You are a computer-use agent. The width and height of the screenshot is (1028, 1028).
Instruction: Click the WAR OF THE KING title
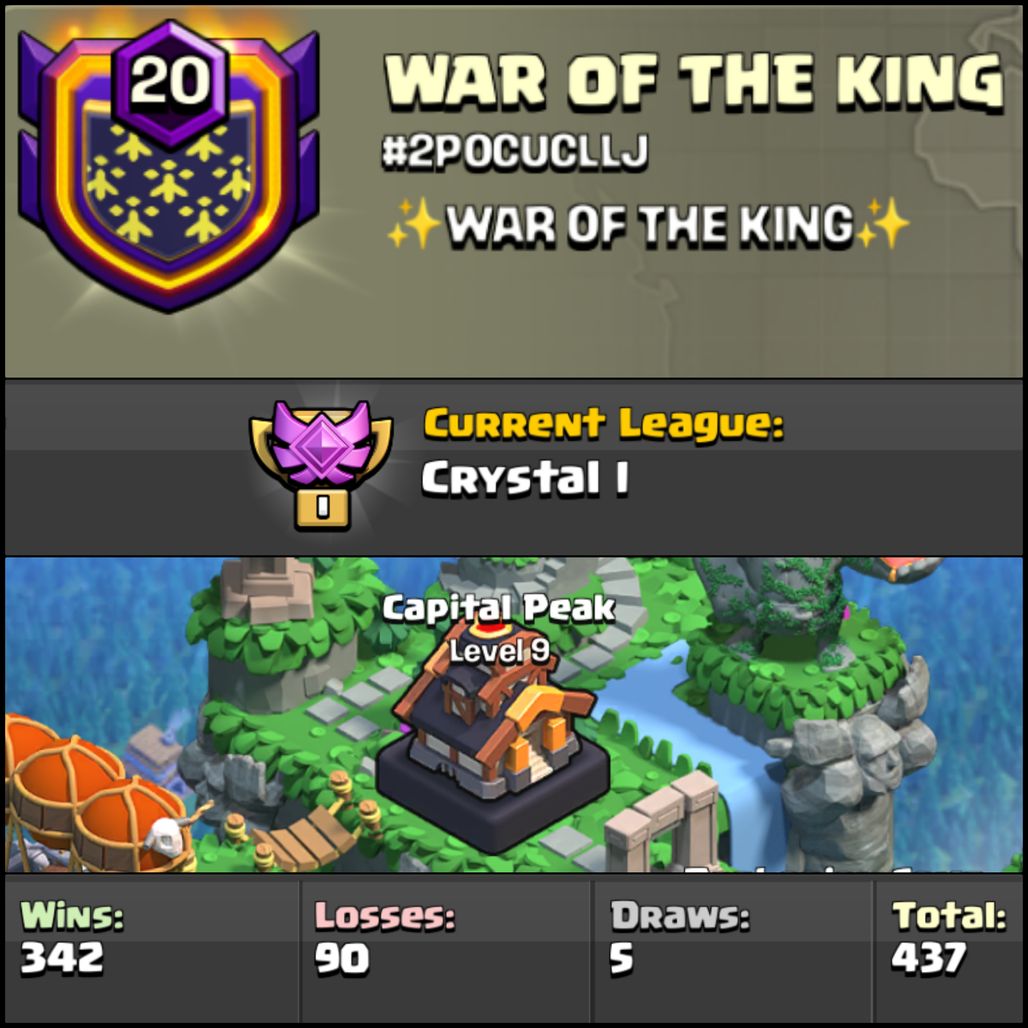(693, 80)
